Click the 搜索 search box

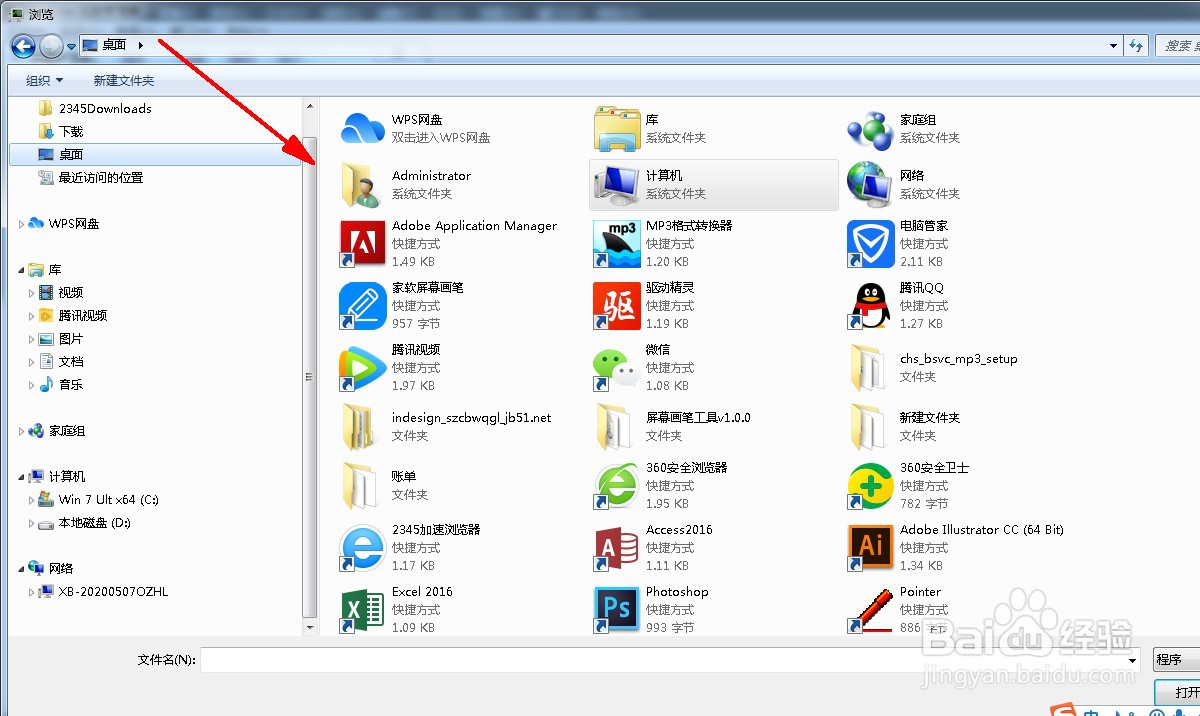pos(1178,45)
